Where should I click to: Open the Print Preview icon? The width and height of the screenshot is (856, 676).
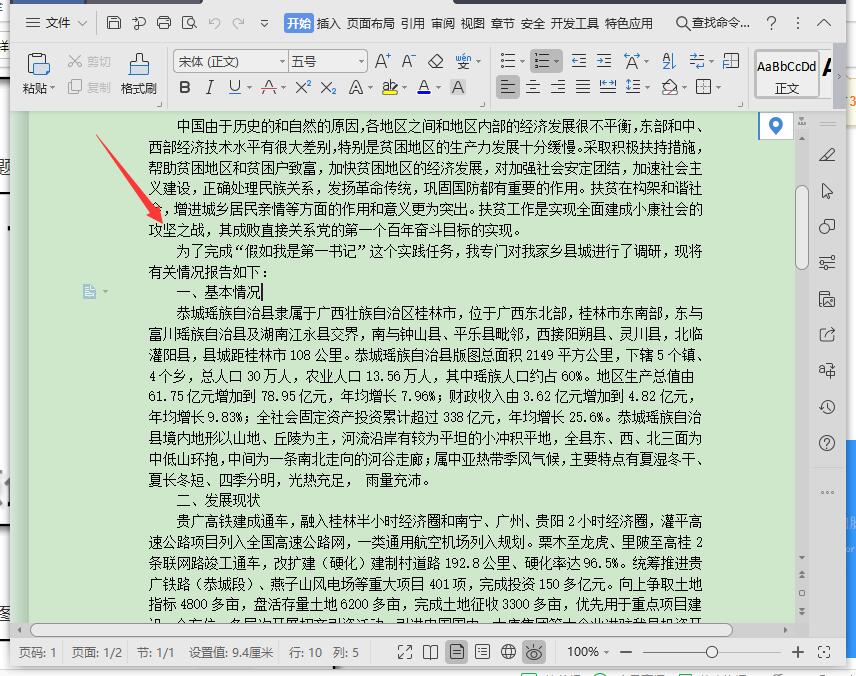click(x=189, y=23)
